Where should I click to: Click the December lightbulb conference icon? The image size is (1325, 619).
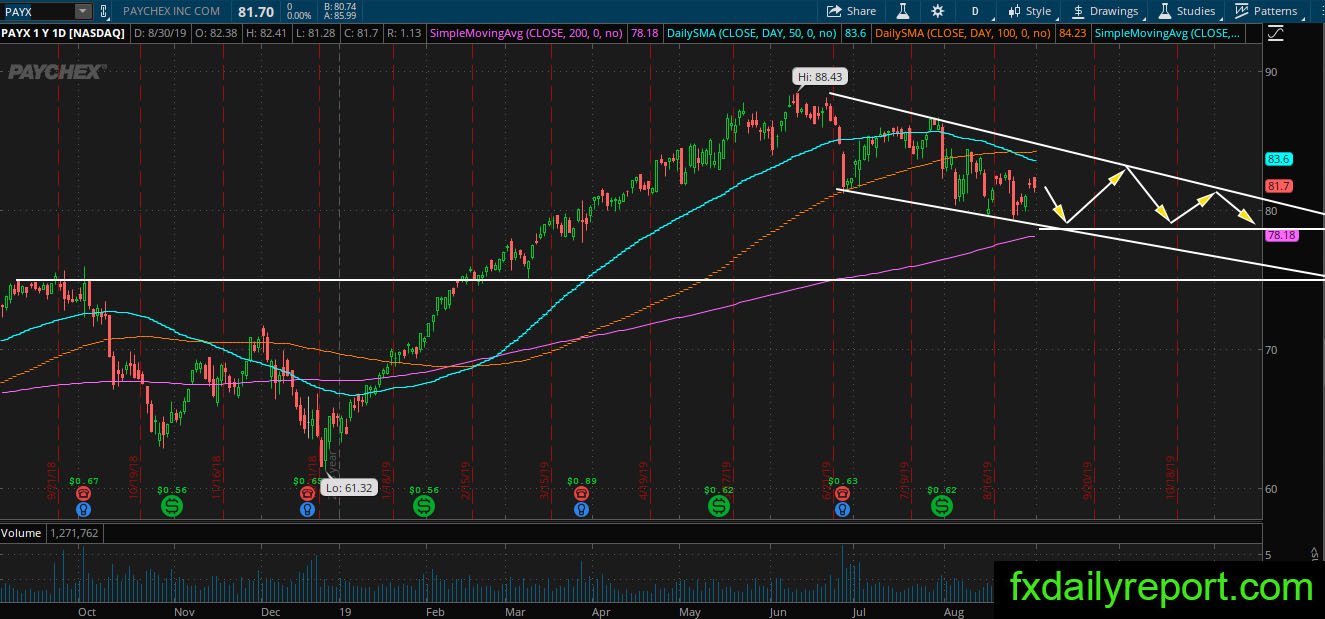(x=308, y=509)
